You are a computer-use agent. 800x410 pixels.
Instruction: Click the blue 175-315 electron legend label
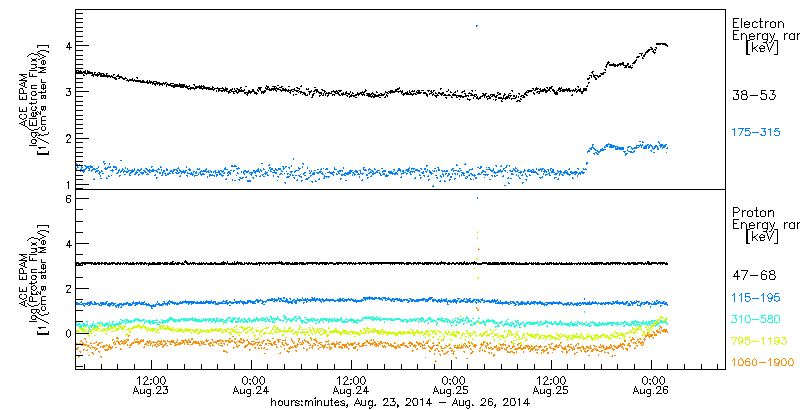tap(756, 133)
